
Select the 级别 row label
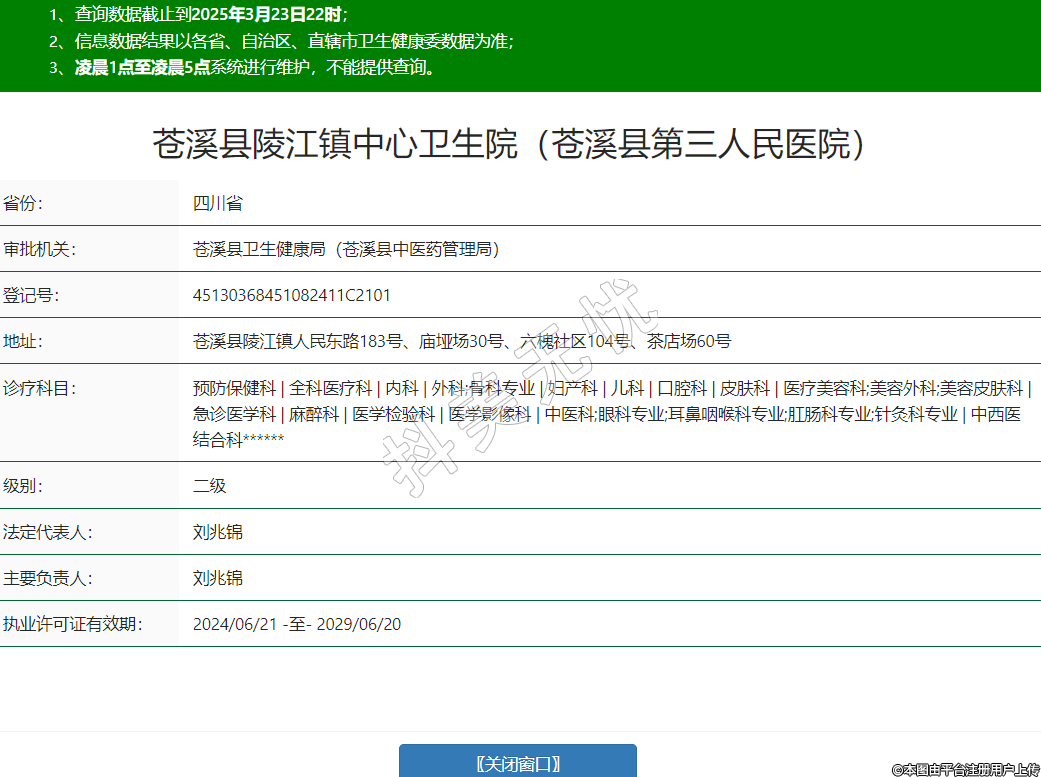(23, 486)
